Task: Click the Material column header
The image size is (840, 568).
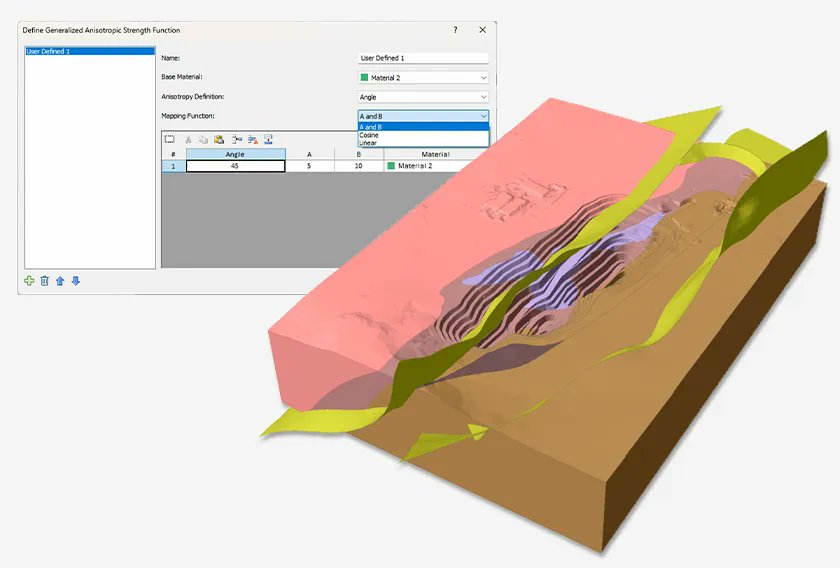Action: [x=435, y=154]
